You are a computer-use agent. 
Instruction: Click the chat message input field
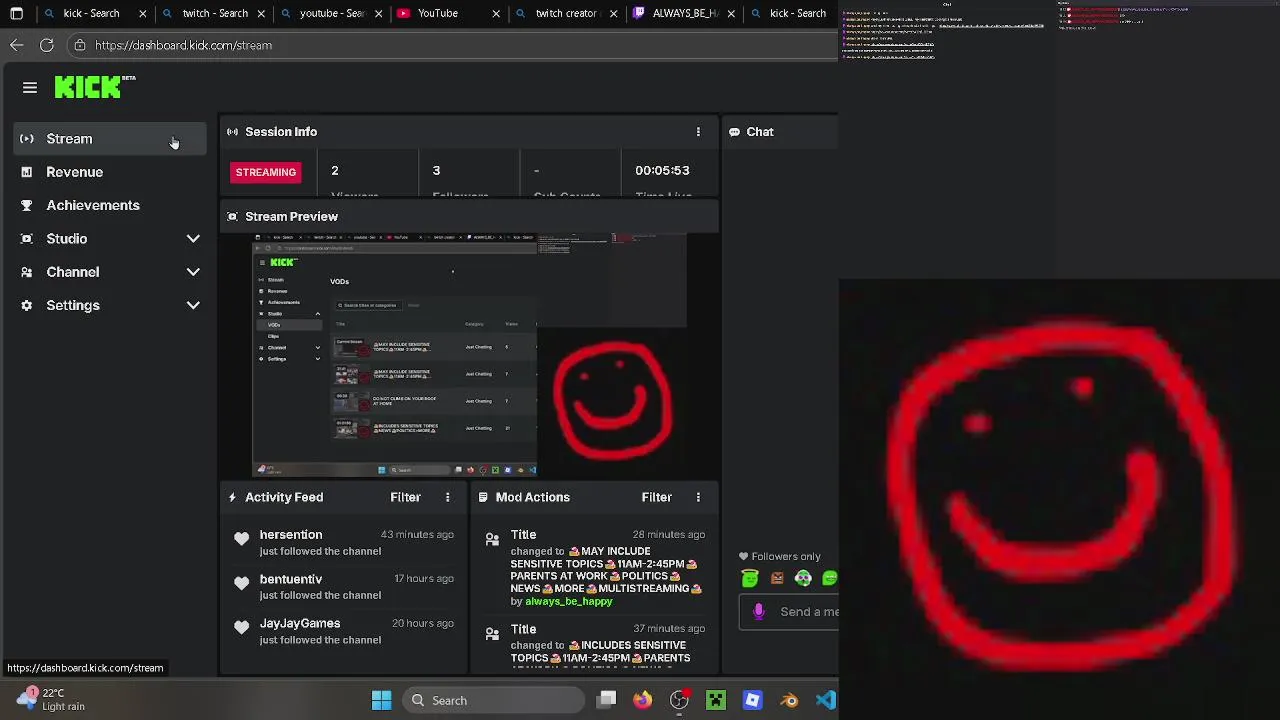click(x=789, y=612)
